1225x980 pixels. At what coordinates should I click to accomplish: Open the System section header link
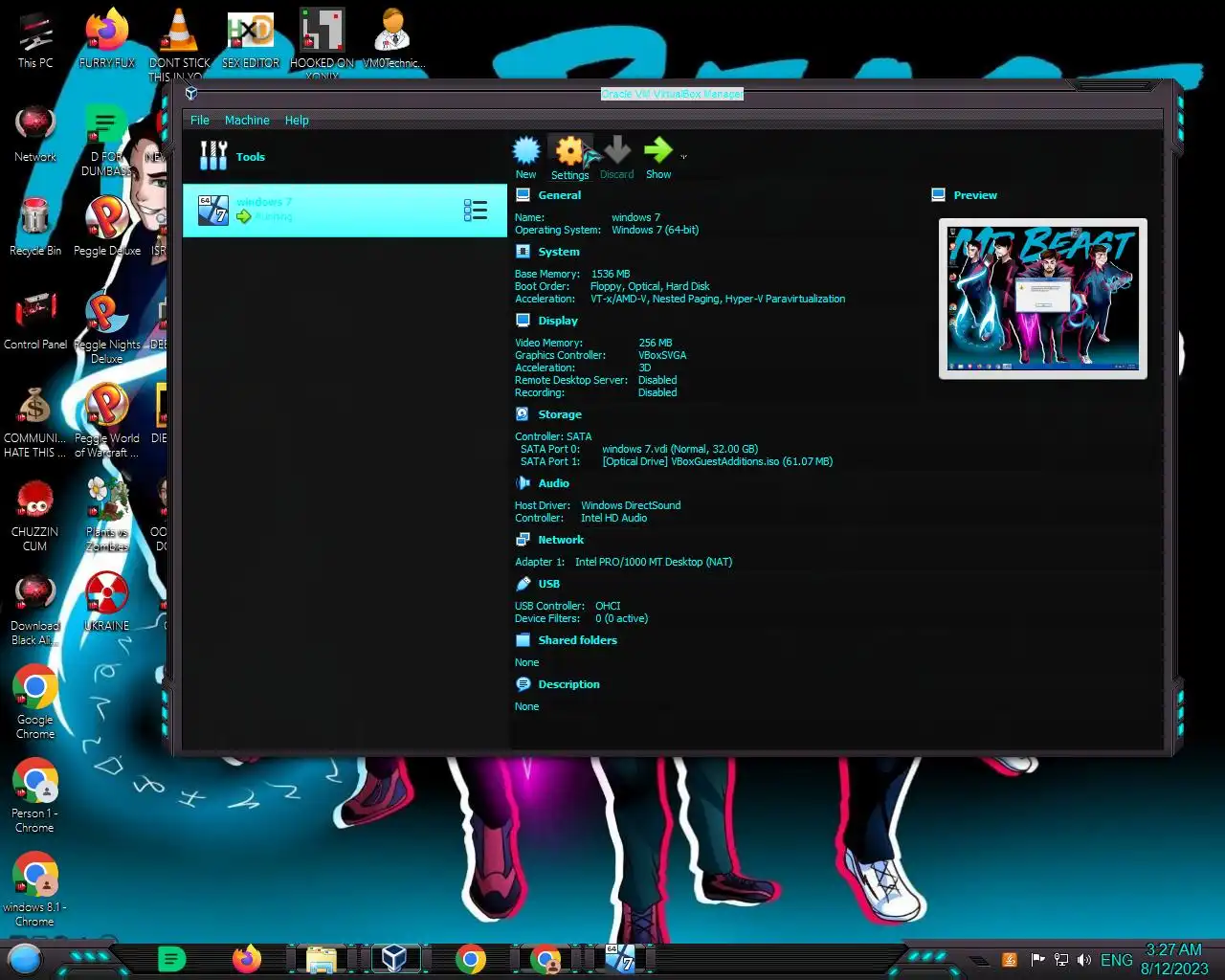coord(559,252)
